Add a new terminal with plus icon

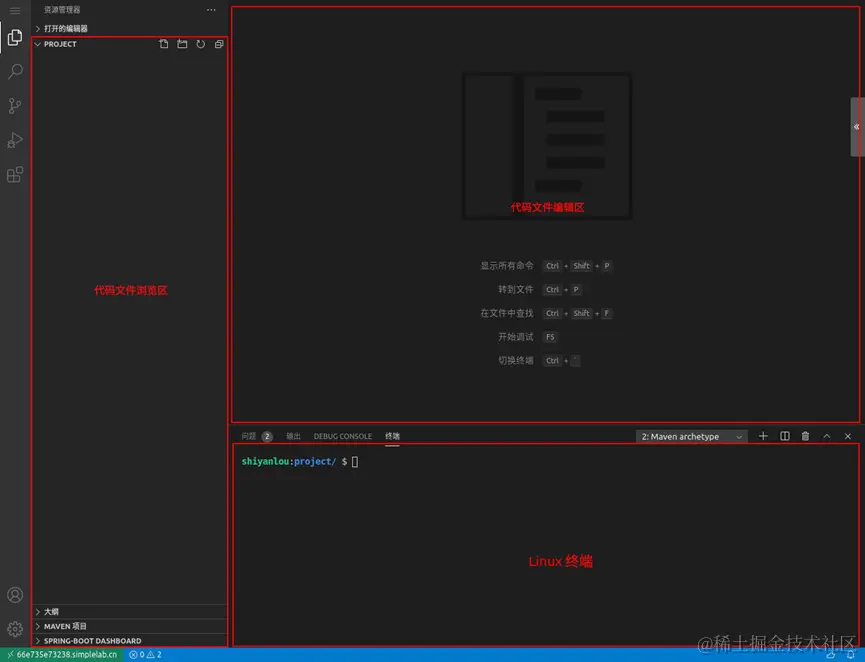tap(763, 436)
